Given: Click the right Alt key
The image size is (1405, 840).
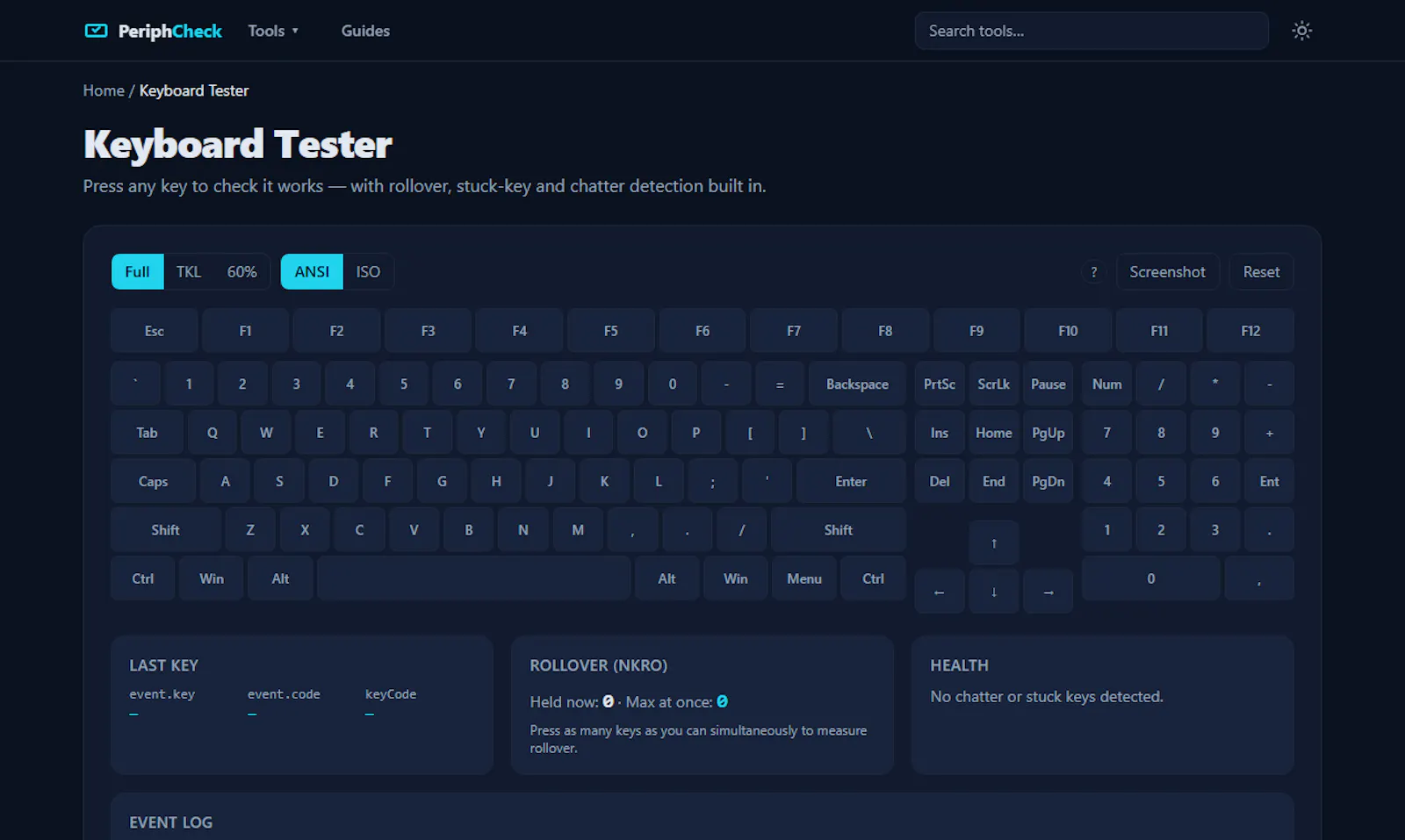Looking at the screenshot, I should pos(667,579).
